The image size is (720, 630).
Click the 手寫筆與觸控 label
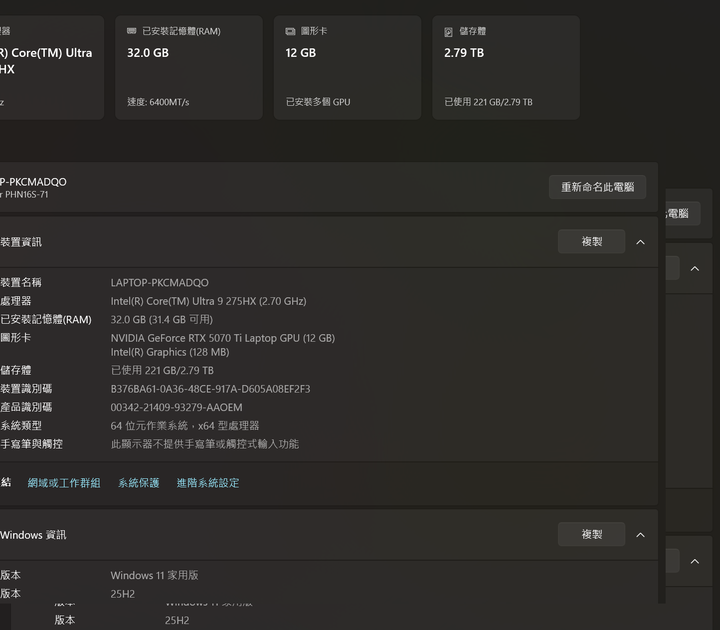[31, 444]
